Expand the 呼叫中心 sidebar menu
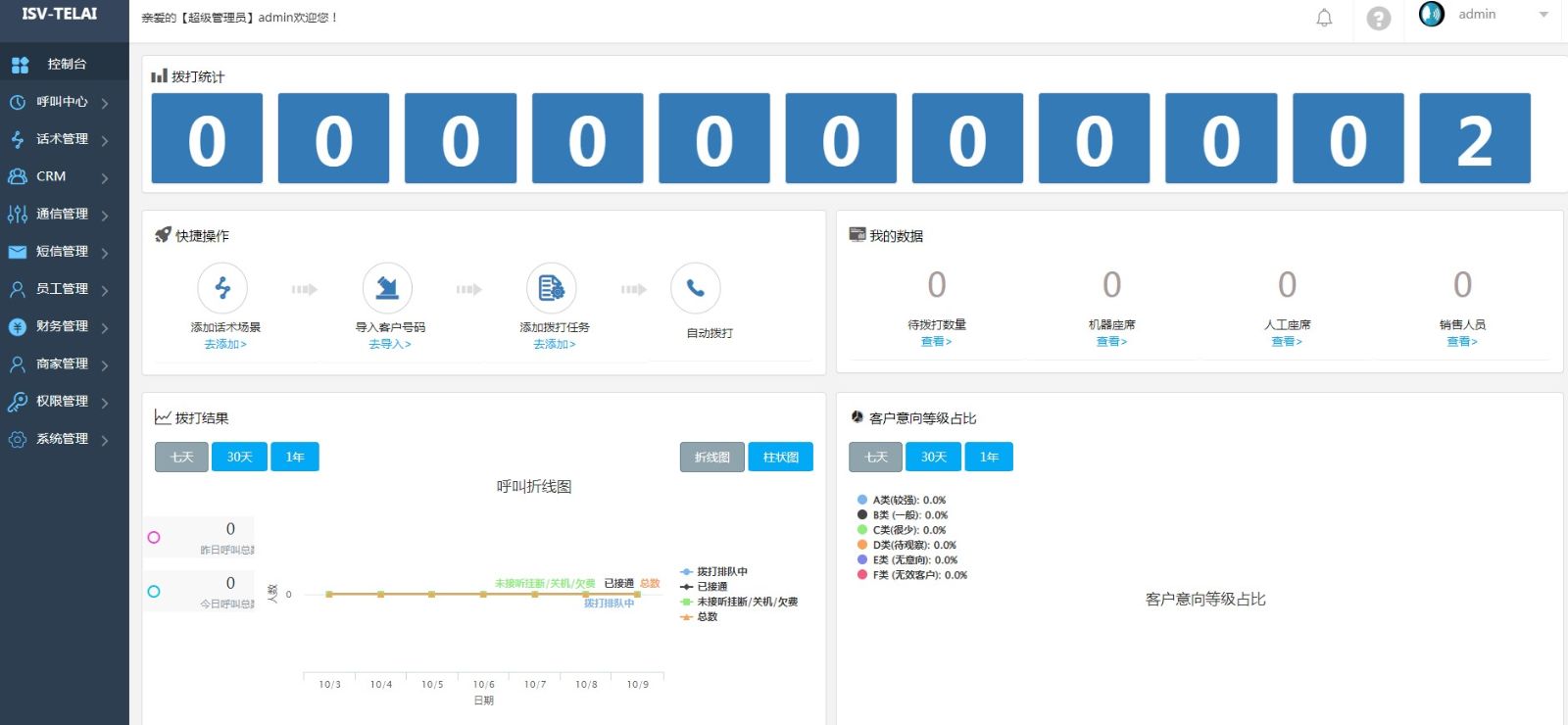 point(63,102)
